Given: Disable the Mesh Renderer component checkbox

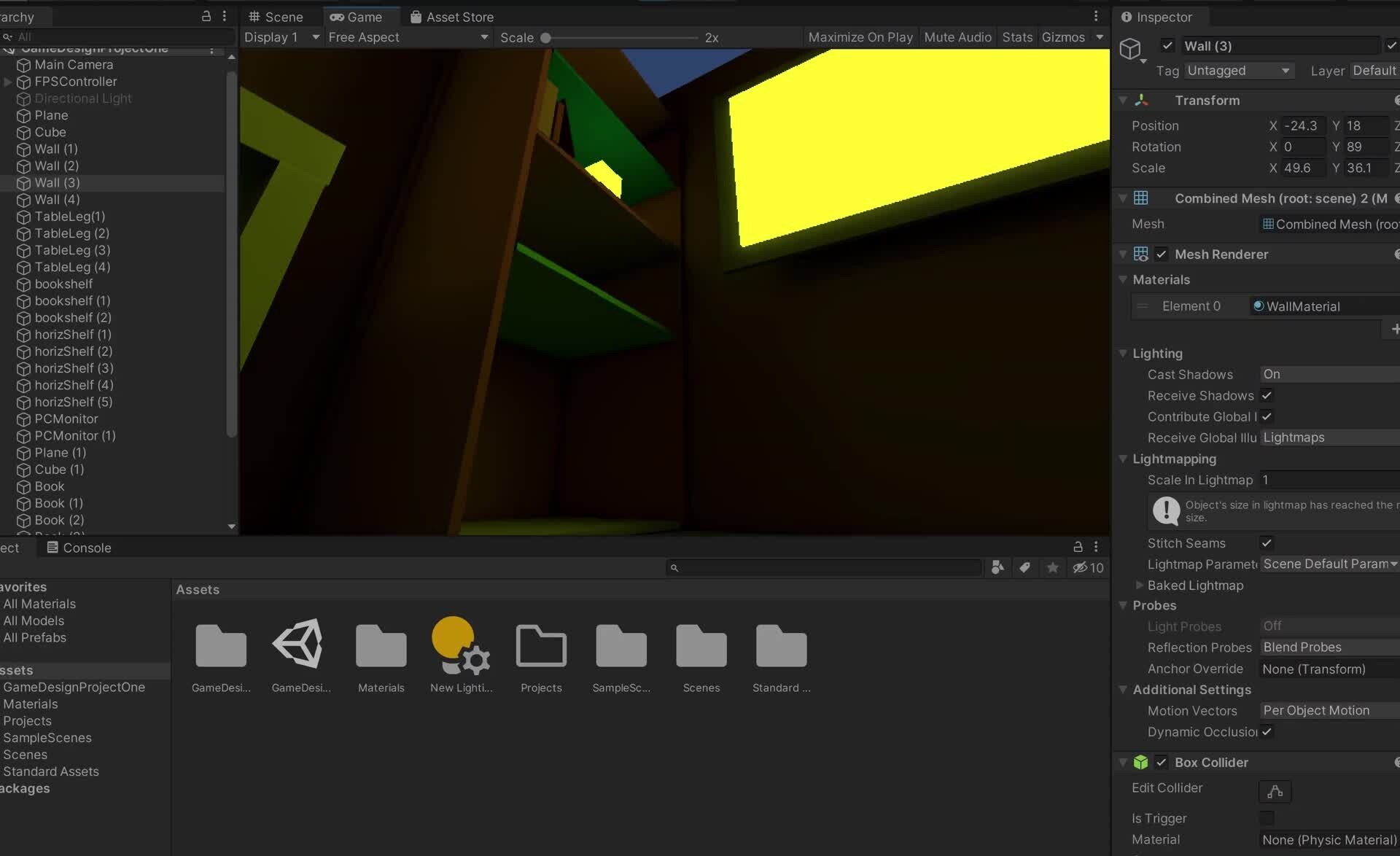Looking at the screenshot, I should point(1162,254).
